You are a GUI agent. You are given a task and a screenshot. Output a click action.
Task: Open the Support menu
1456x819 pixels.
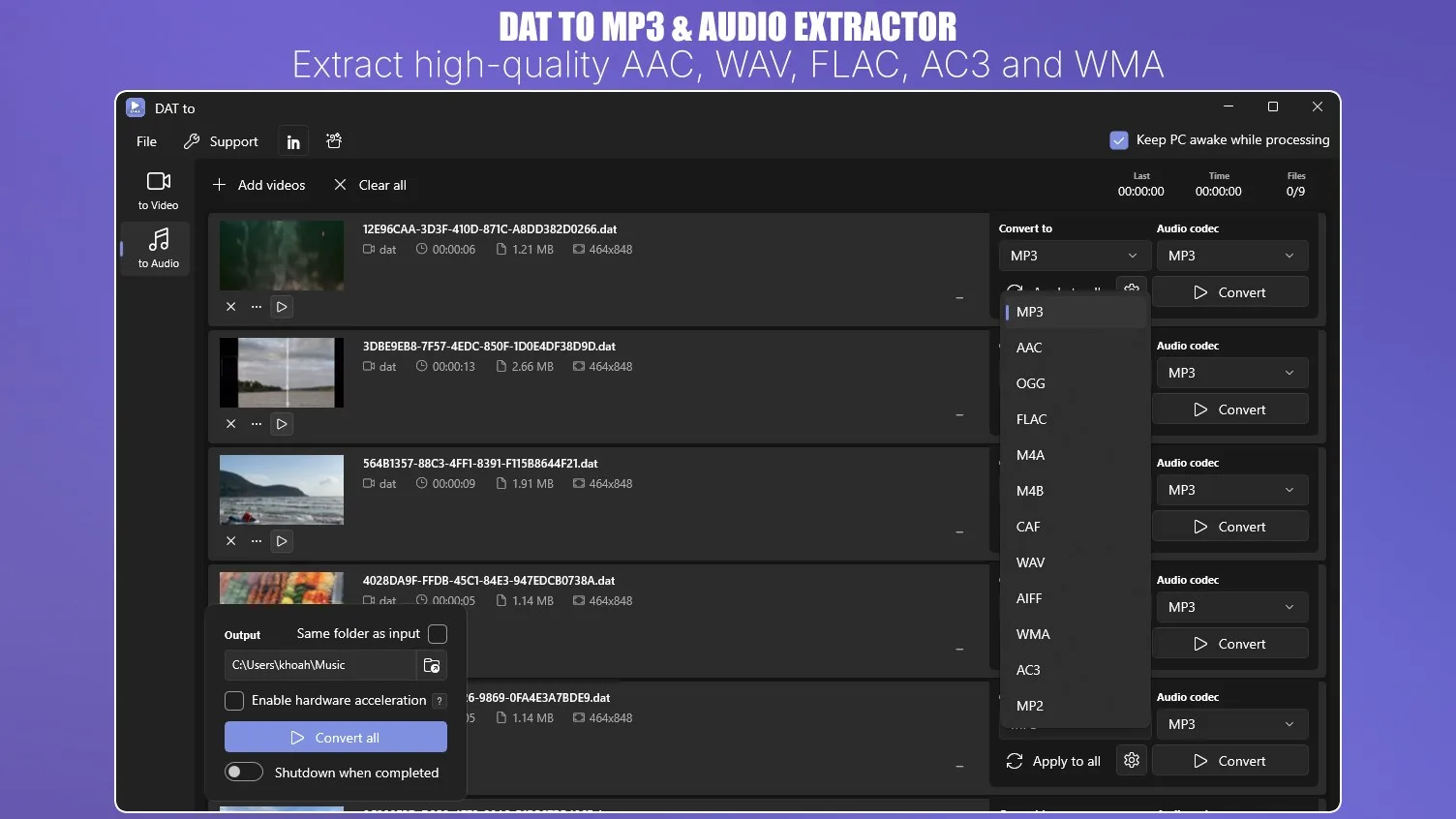(222, 141)
